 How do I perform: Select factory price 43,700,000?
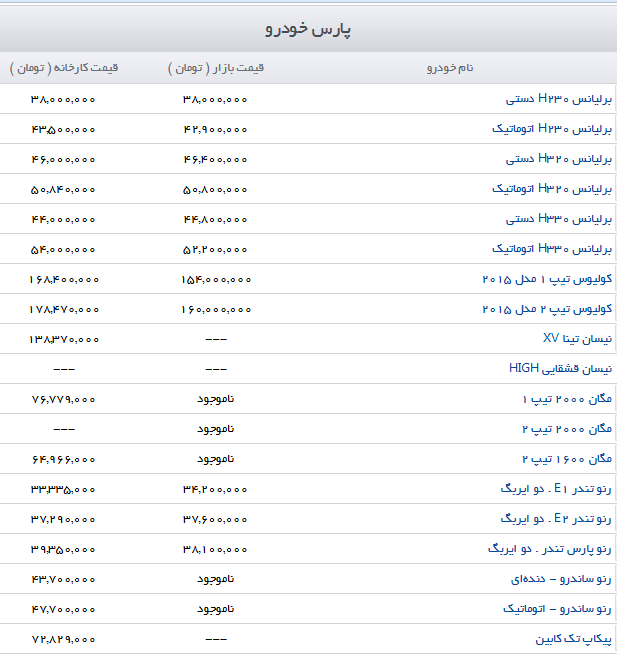tap(63, 580)
